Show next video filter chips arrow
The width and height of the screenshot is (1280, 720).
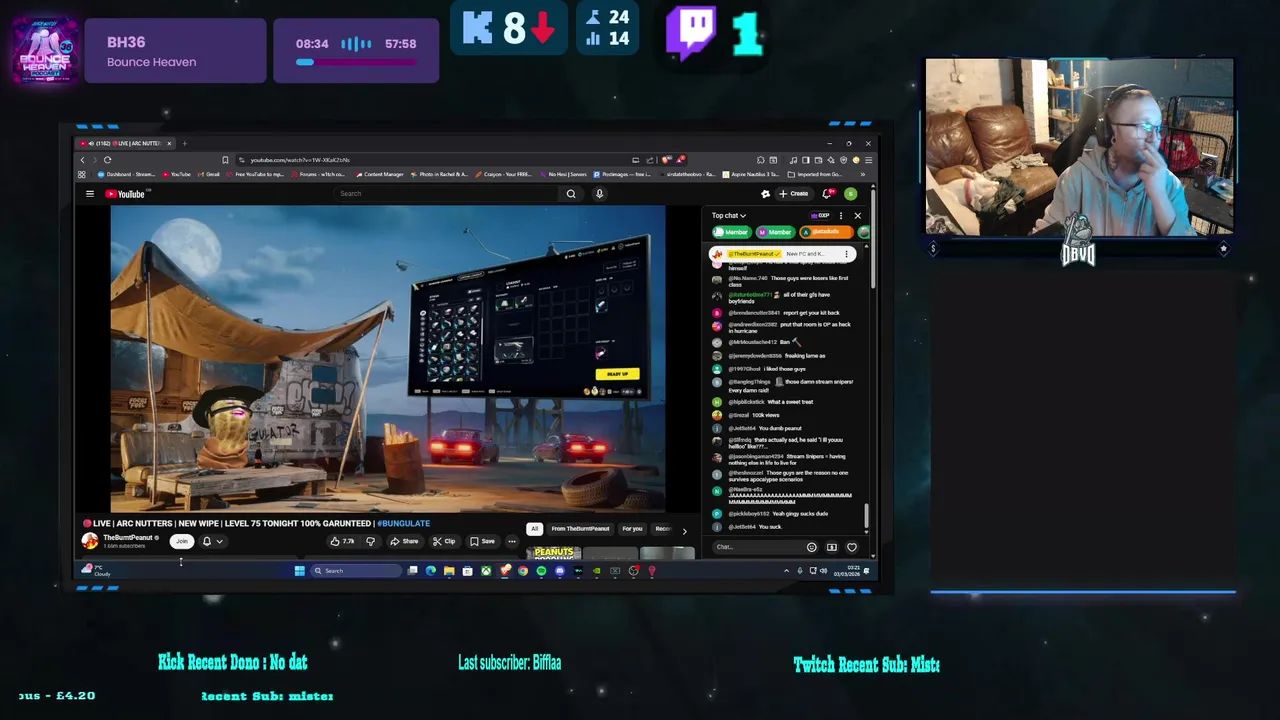coord(684,531)
